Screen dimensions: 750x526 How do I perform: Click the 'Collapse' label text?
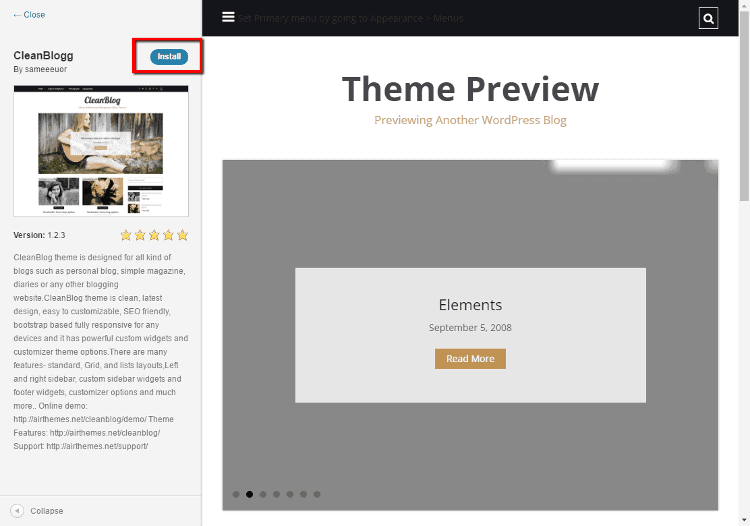[x=47, y=511]
